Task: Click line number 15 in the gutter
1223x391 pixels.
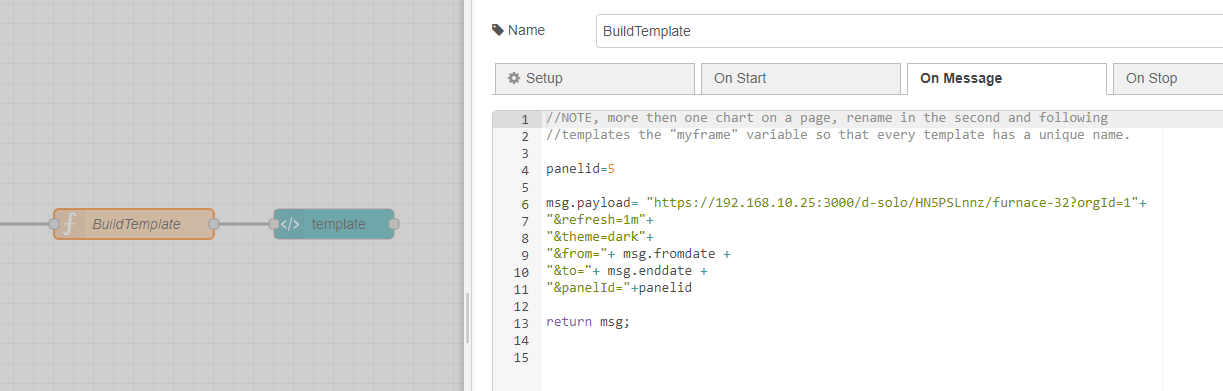Action: [x=520, y=357]
